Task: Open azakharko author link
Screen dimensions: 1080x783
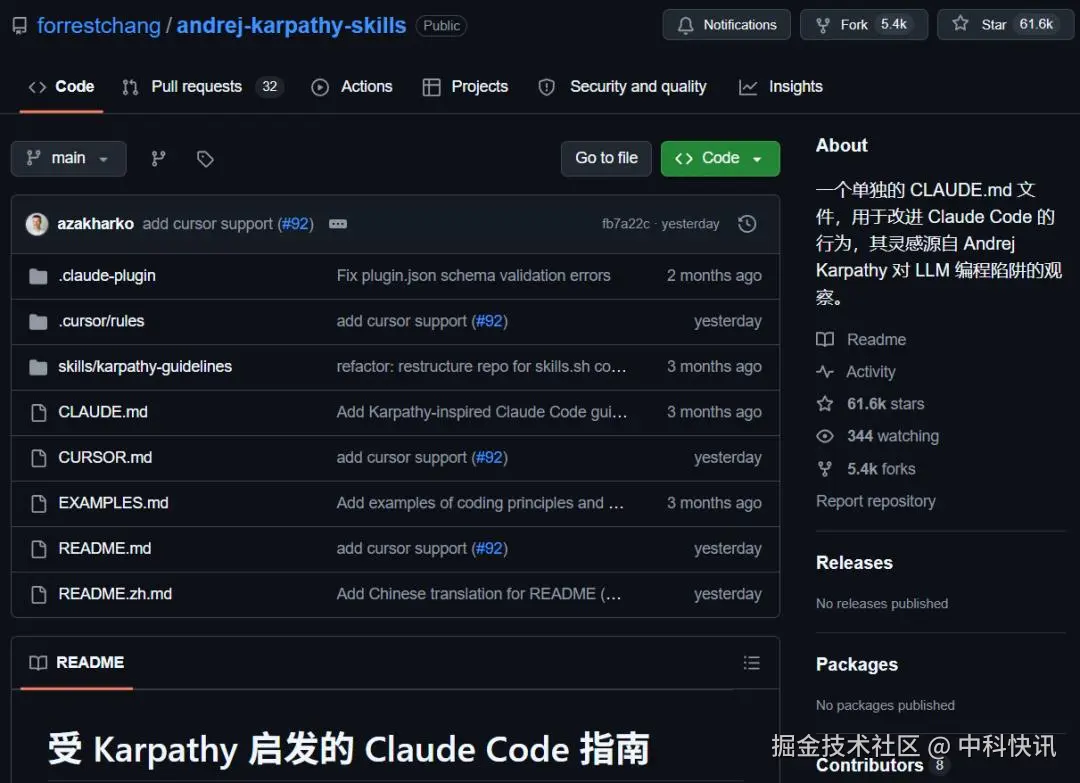Action: coord(96,224)
